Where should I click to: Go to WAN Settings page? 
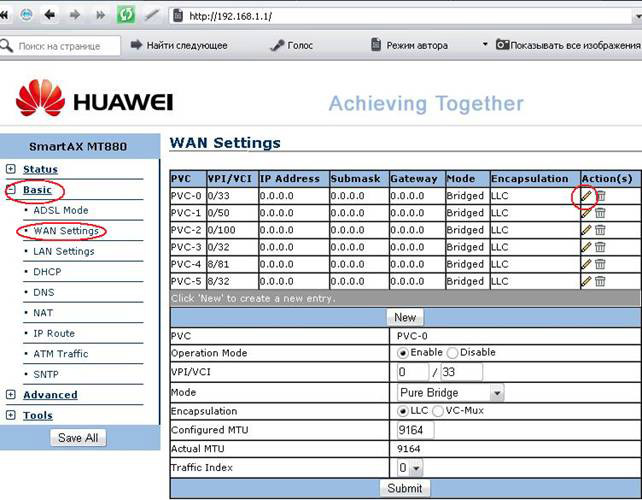[x=66, y=231]
